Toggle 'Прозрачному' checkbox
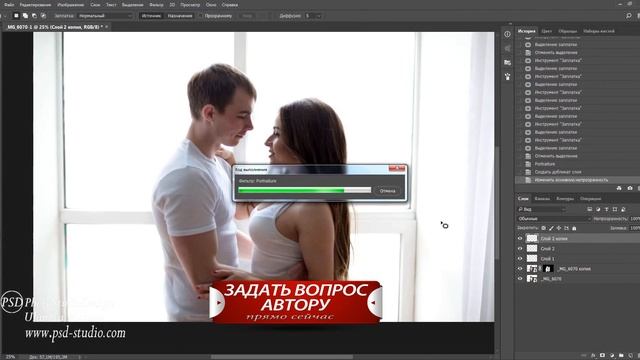 tap(200, 16)
